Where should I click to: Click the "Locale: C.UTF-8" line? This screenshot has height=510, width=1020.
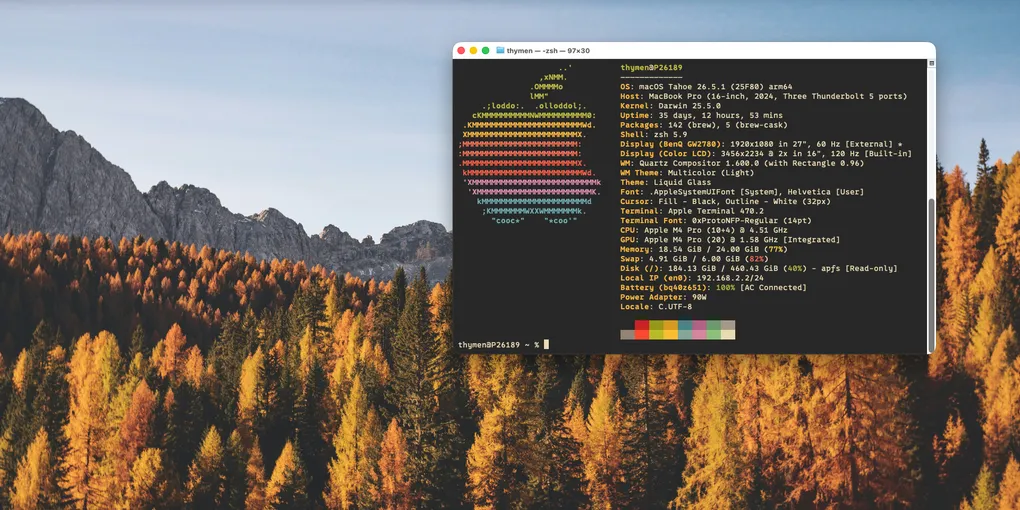[656, 306]
